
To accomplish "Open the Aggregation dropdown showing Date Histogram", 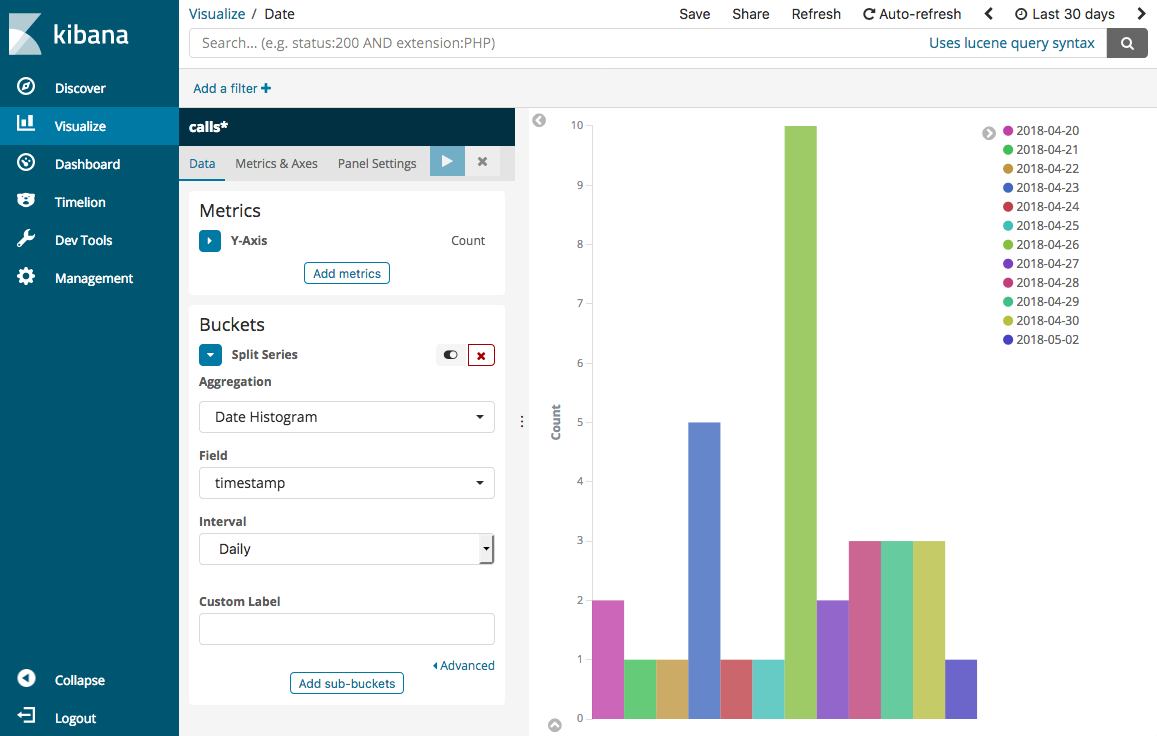I will point(346,417).
